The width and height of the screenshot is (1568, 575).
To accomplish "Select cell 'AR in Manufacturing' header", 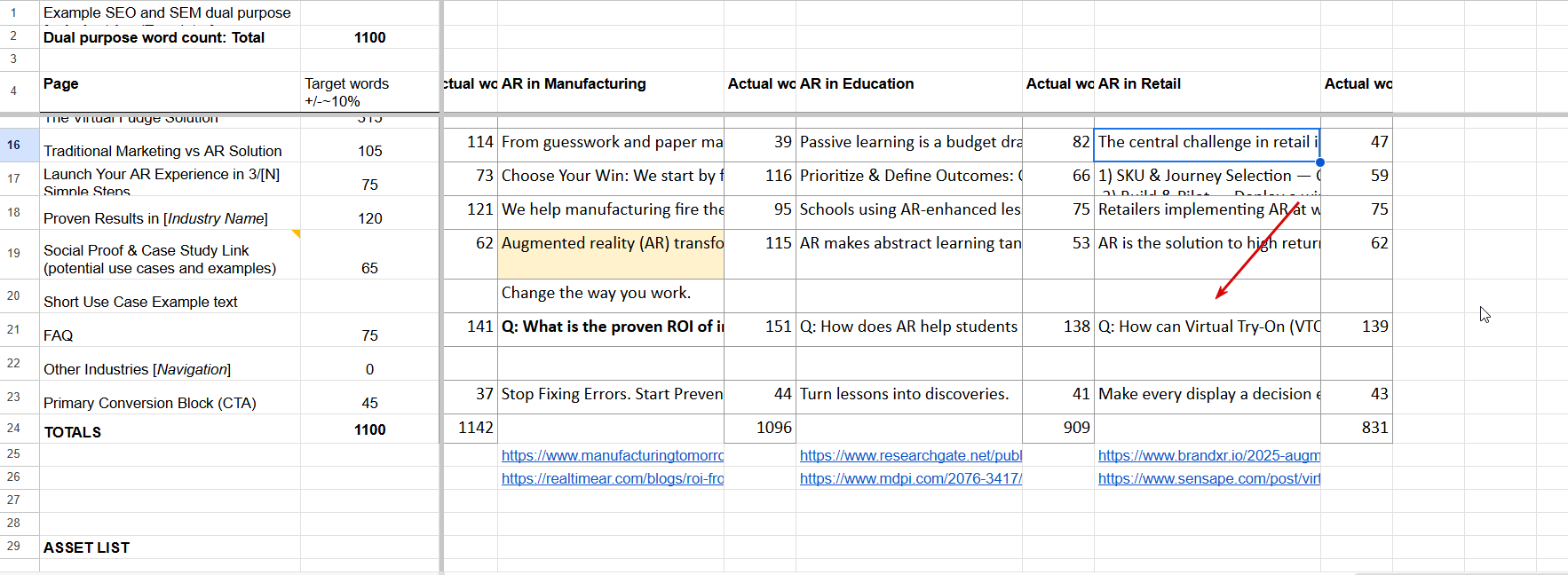I will click(611, 92).
